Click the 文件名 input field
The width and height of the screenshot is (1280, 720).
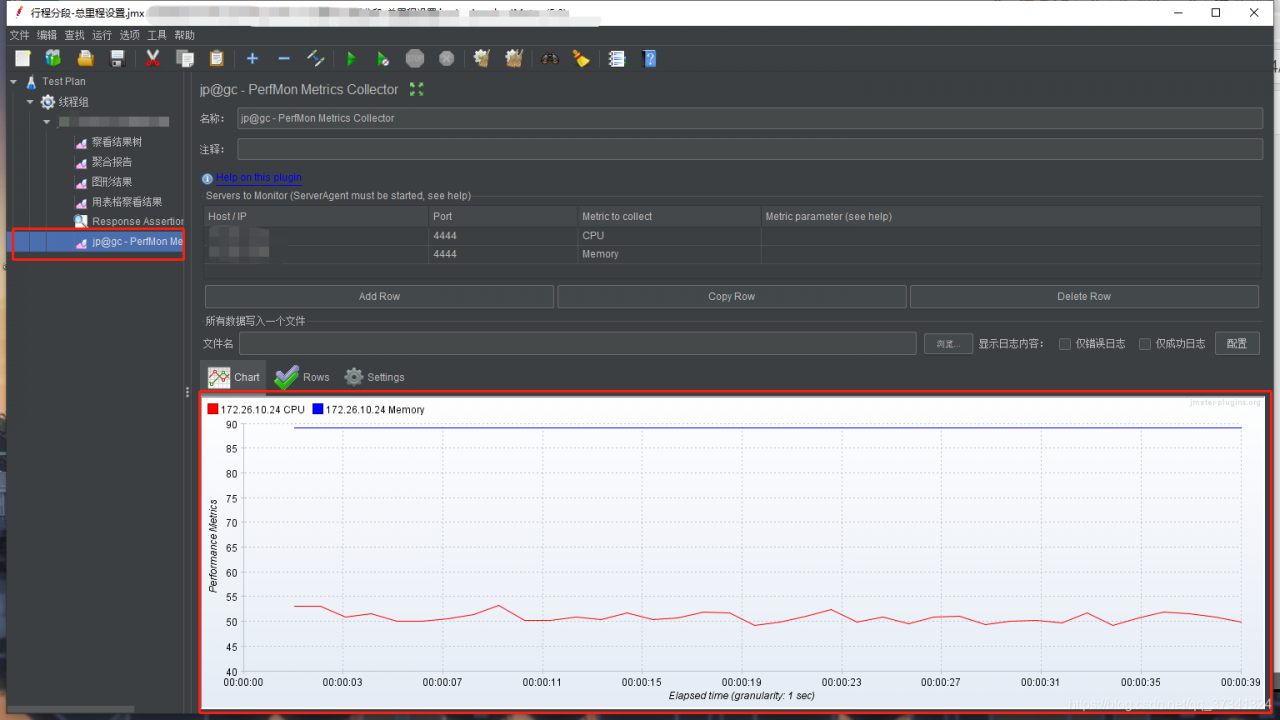tap(577, 344)
